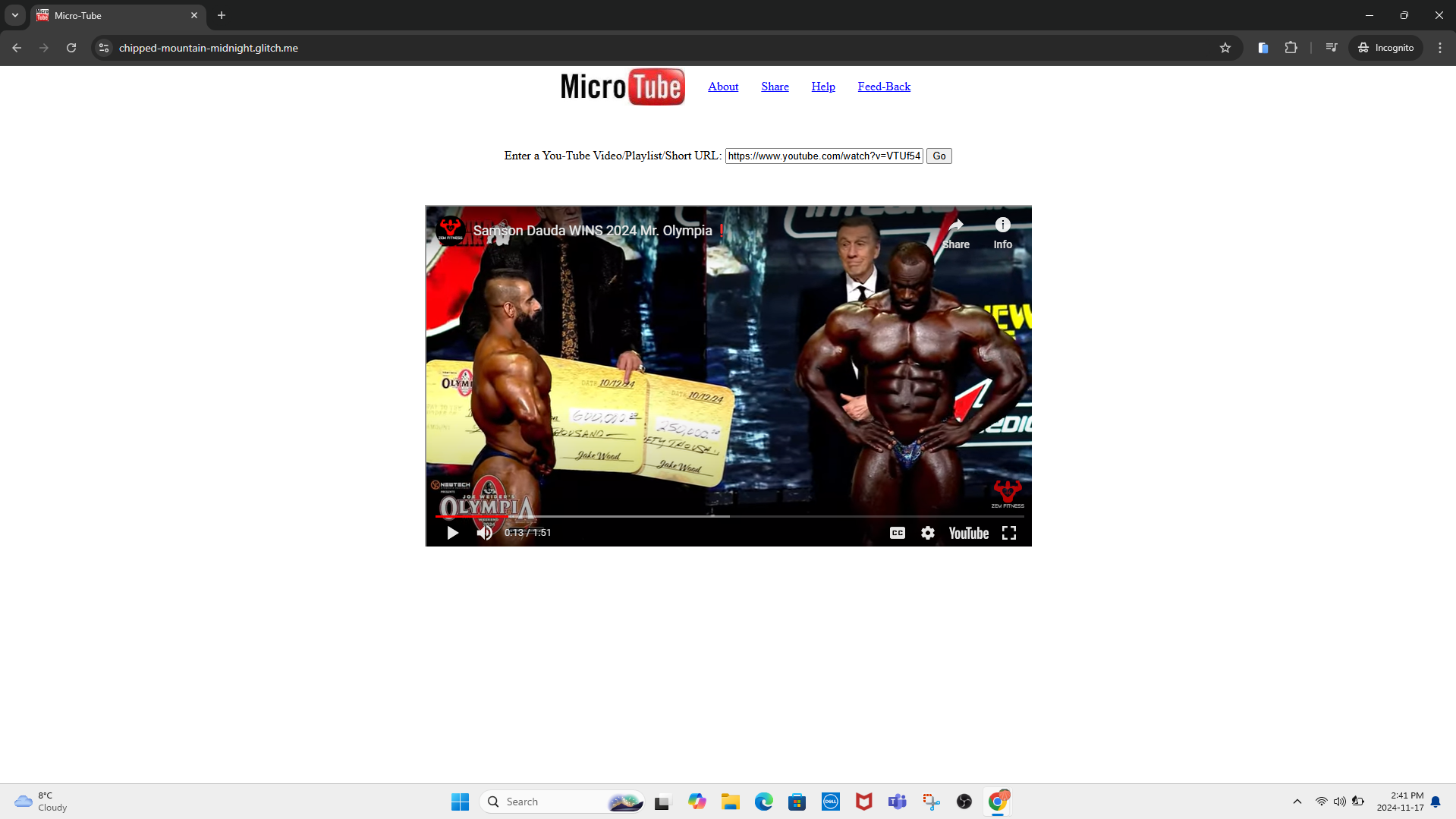1456x819 pixels.
Task: Click the Go button
Action: click(939, 156)
